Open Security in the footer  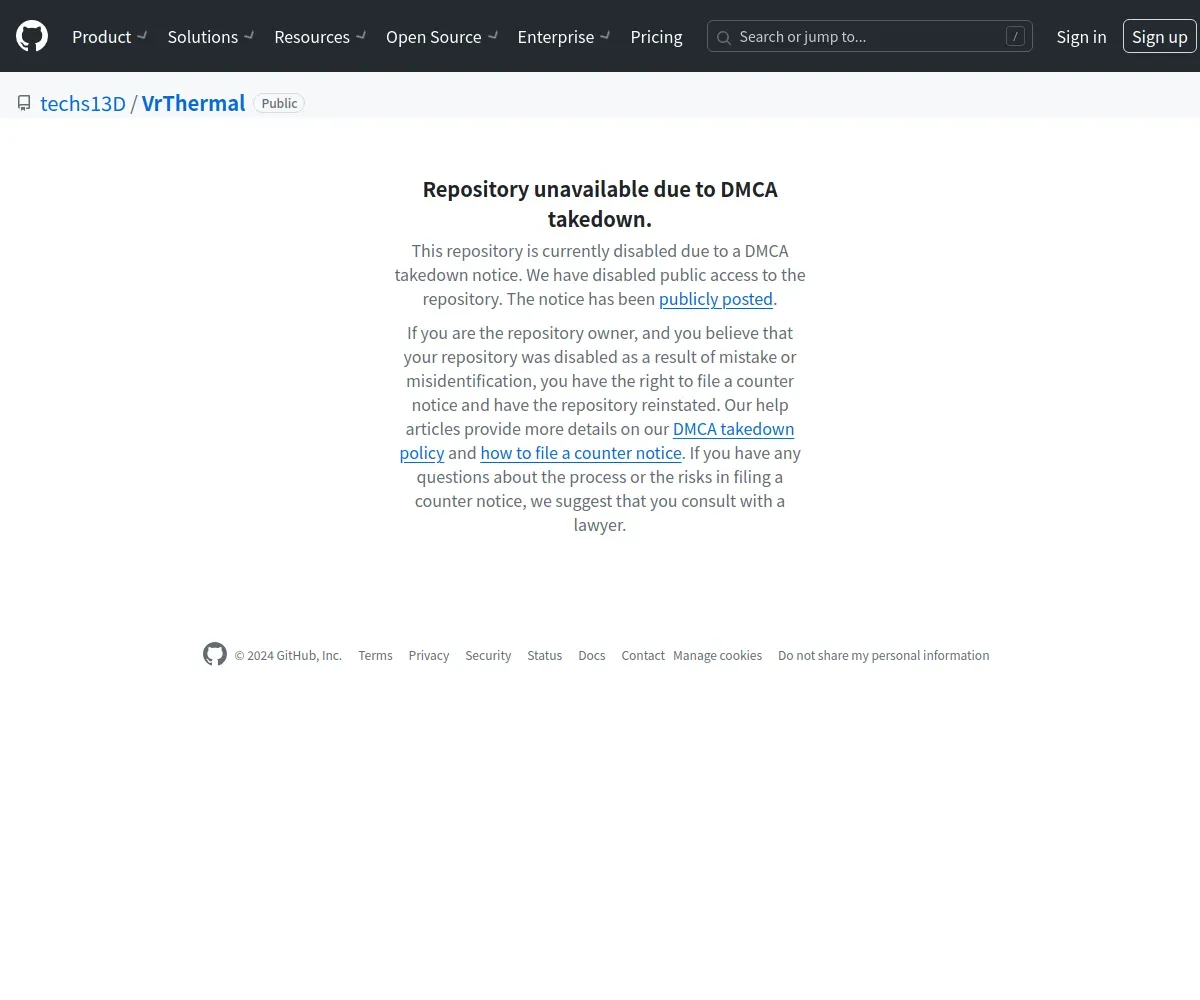488,656
